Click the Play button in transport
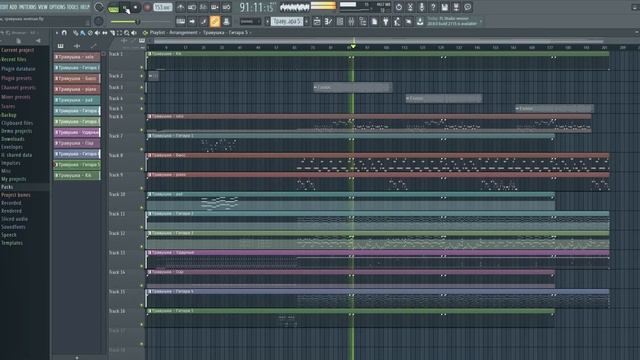This screenshot has height=360, width=640. point(125,7)
